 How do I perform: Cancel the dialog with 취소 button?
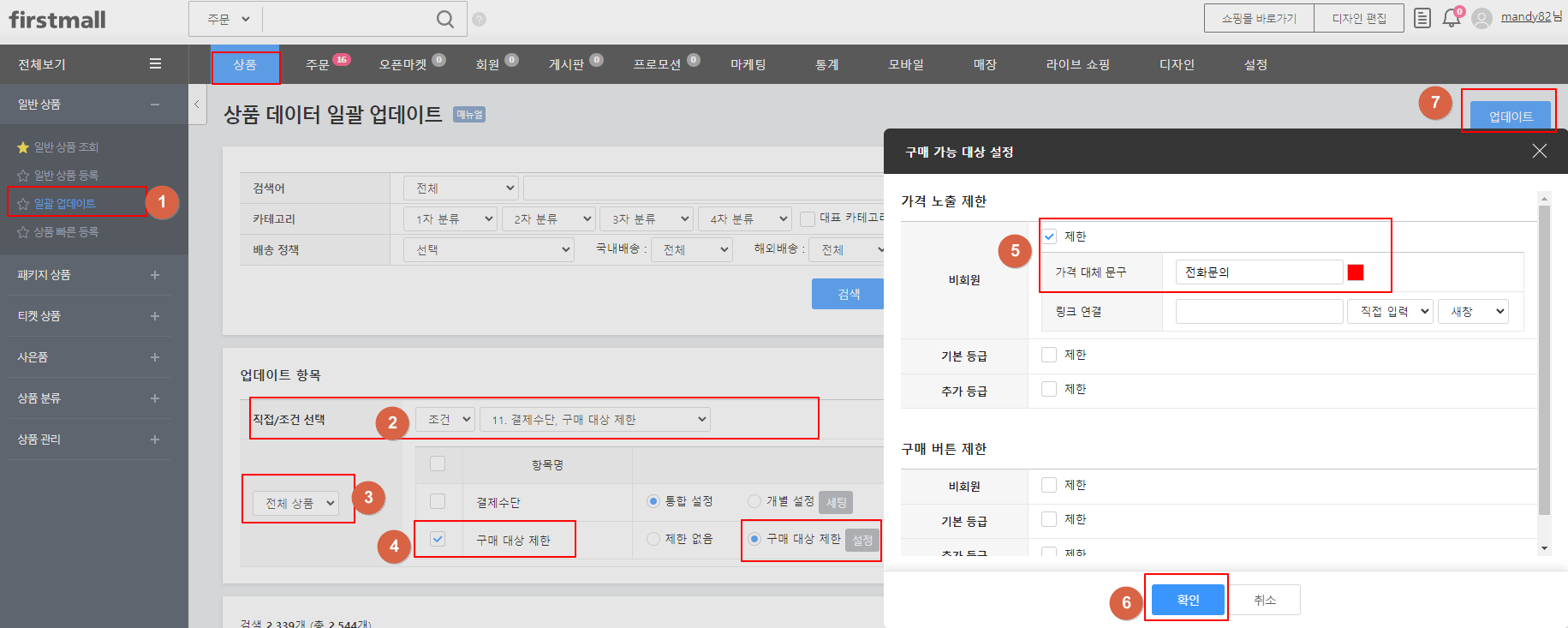[x=1265, y=600]
